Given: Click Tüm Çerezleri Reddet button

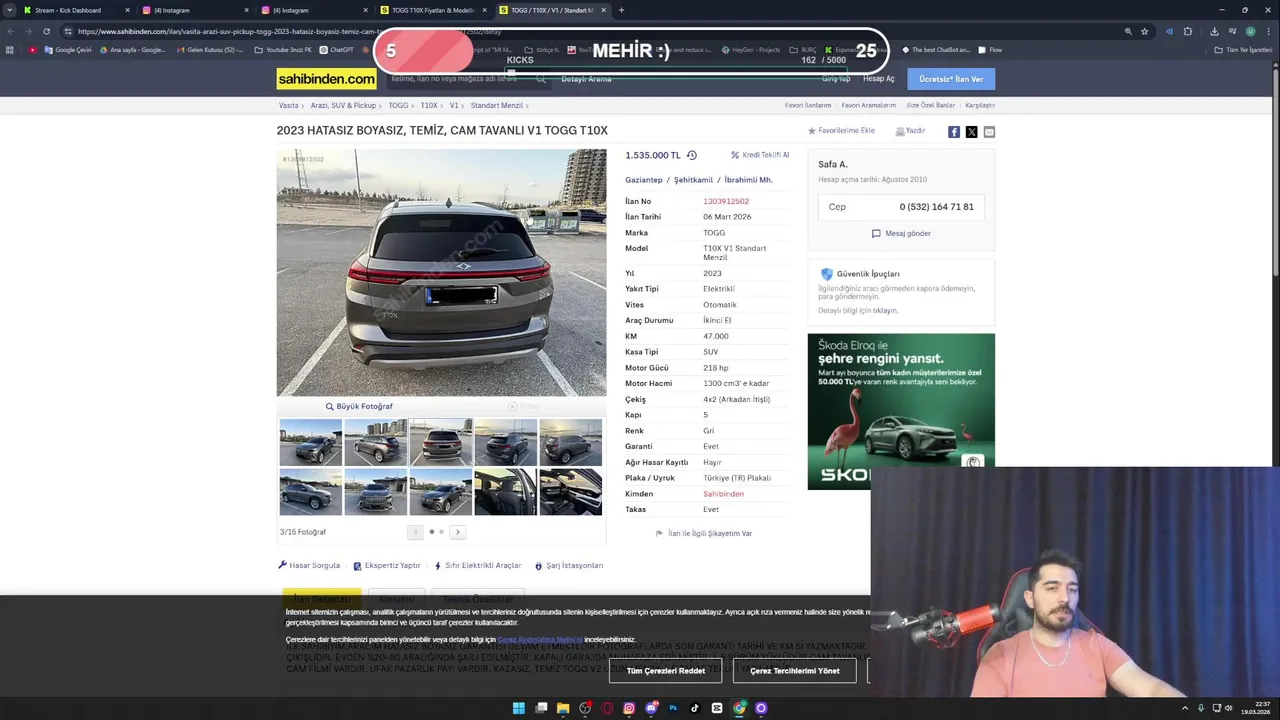Looking at the screenshot, I should (x=665, y=671).
